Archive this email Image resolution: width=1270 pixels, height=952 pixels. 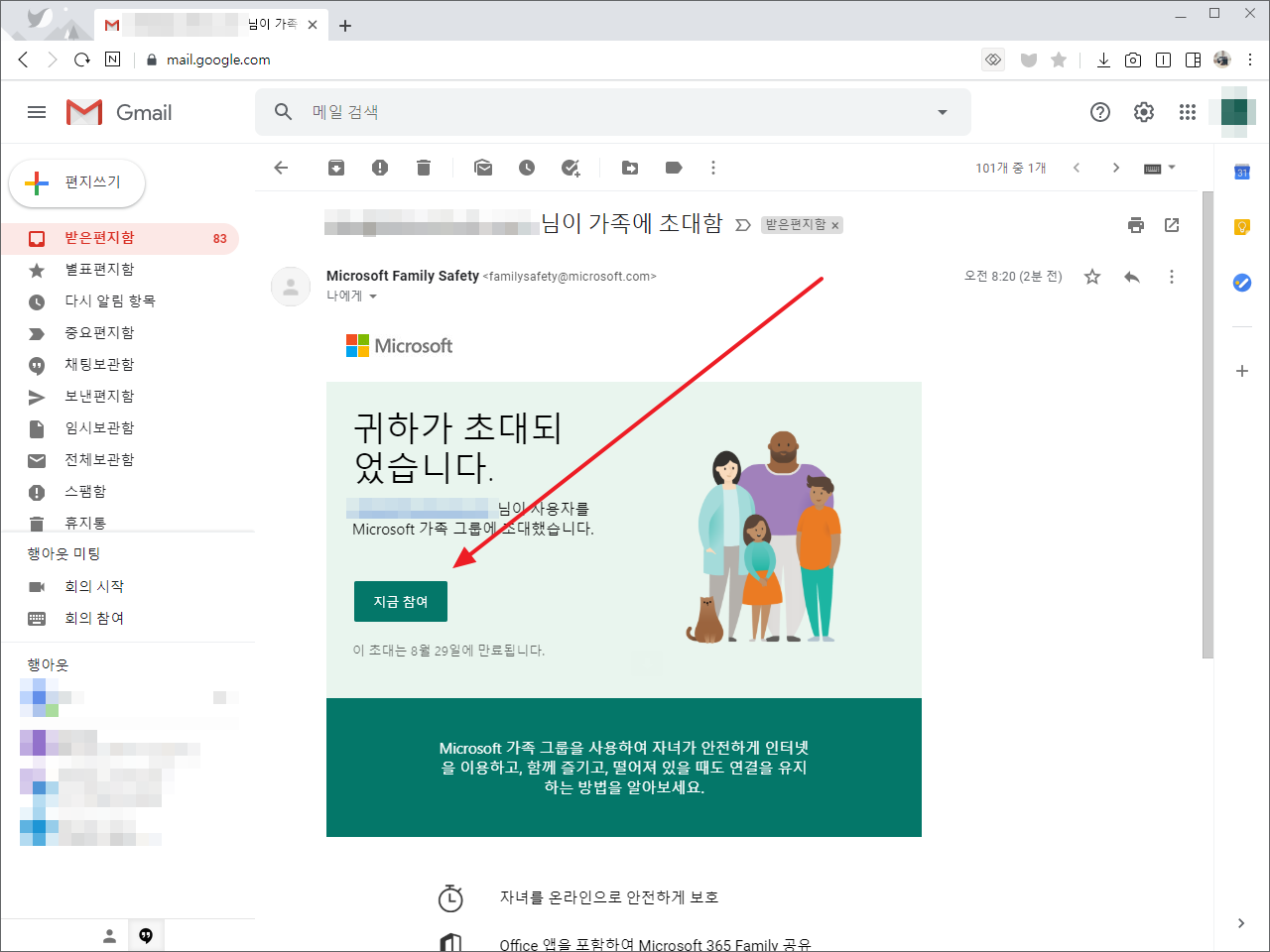(336, 168)
